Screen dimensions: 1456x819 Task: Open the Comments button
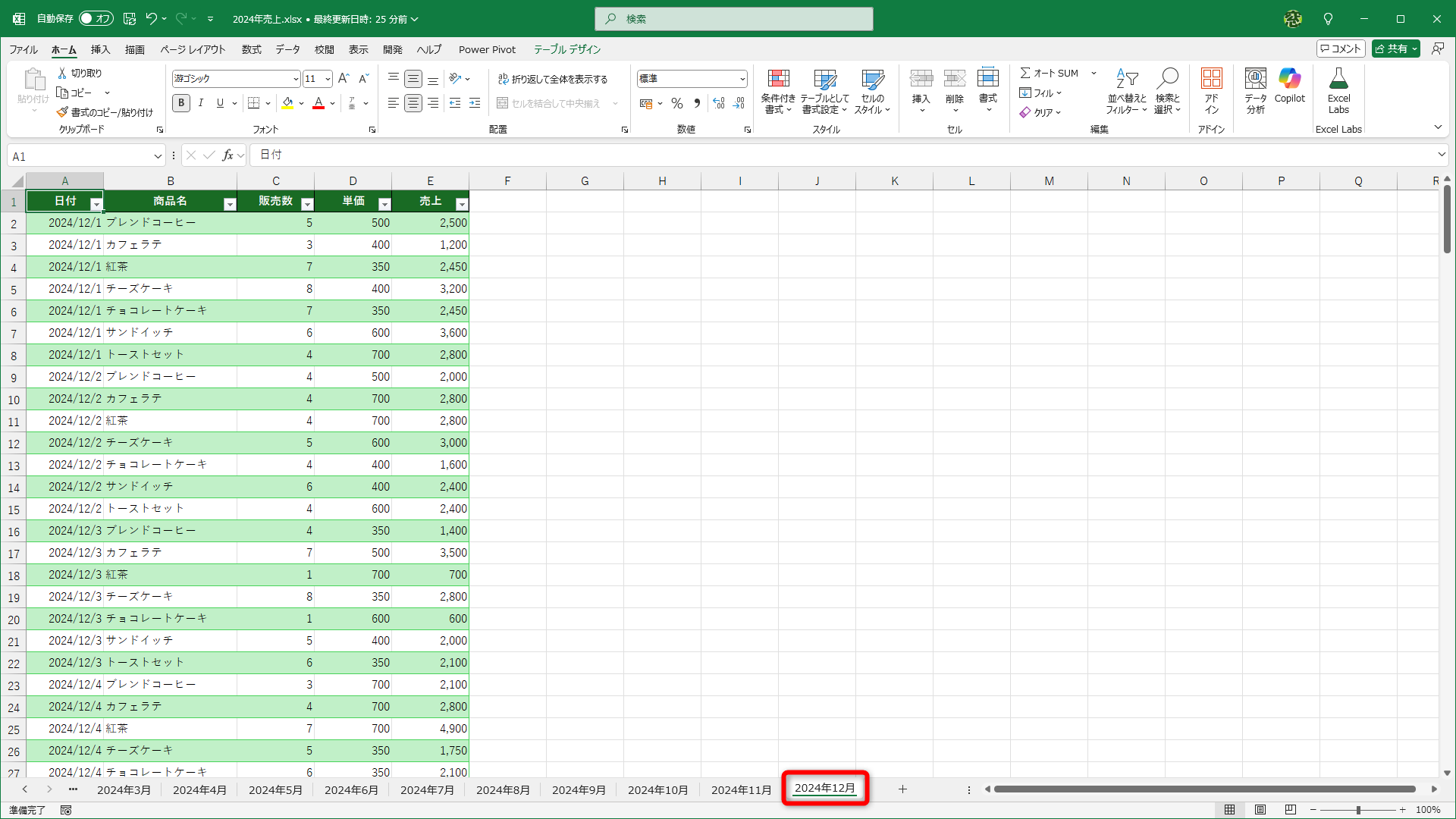click(1341, 49)
